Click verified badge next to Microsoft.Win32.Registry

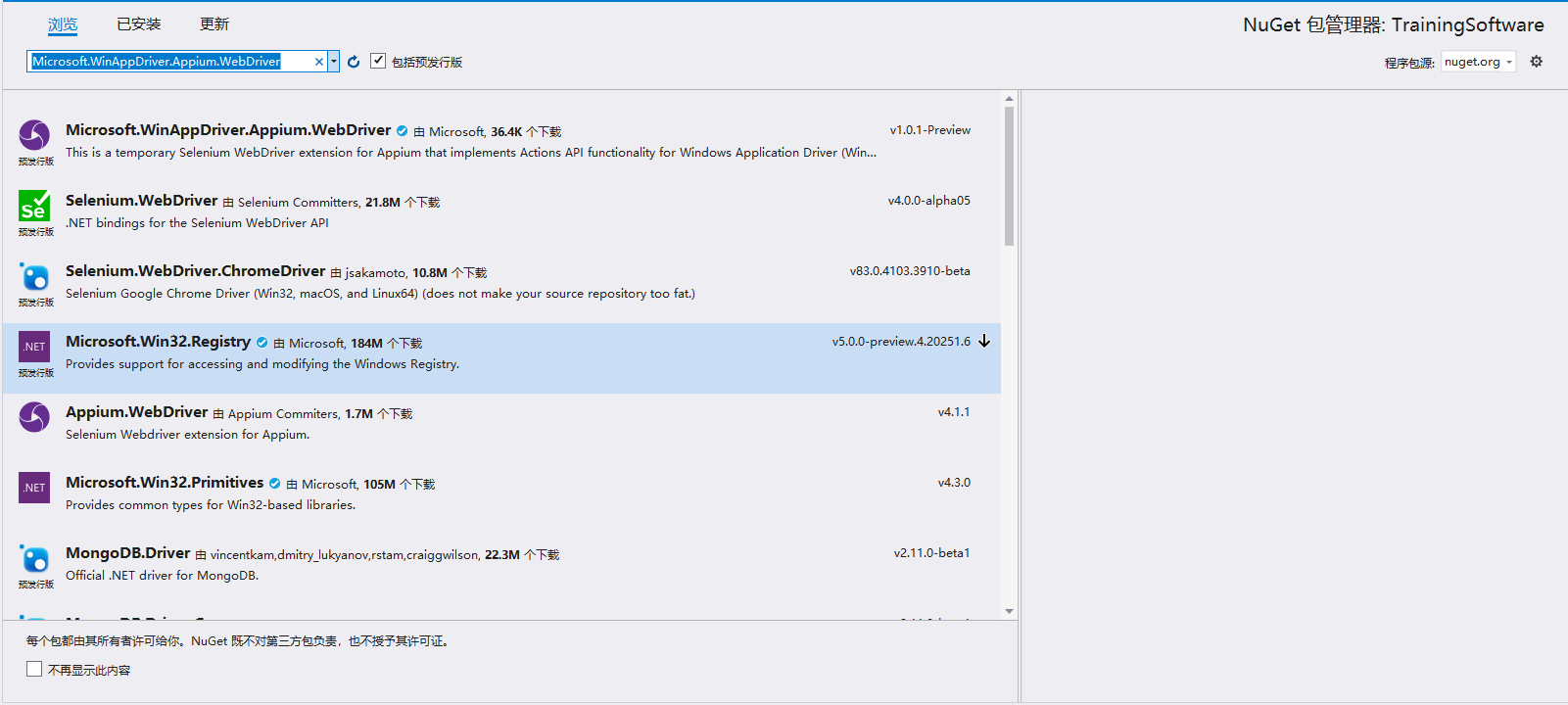261,343
